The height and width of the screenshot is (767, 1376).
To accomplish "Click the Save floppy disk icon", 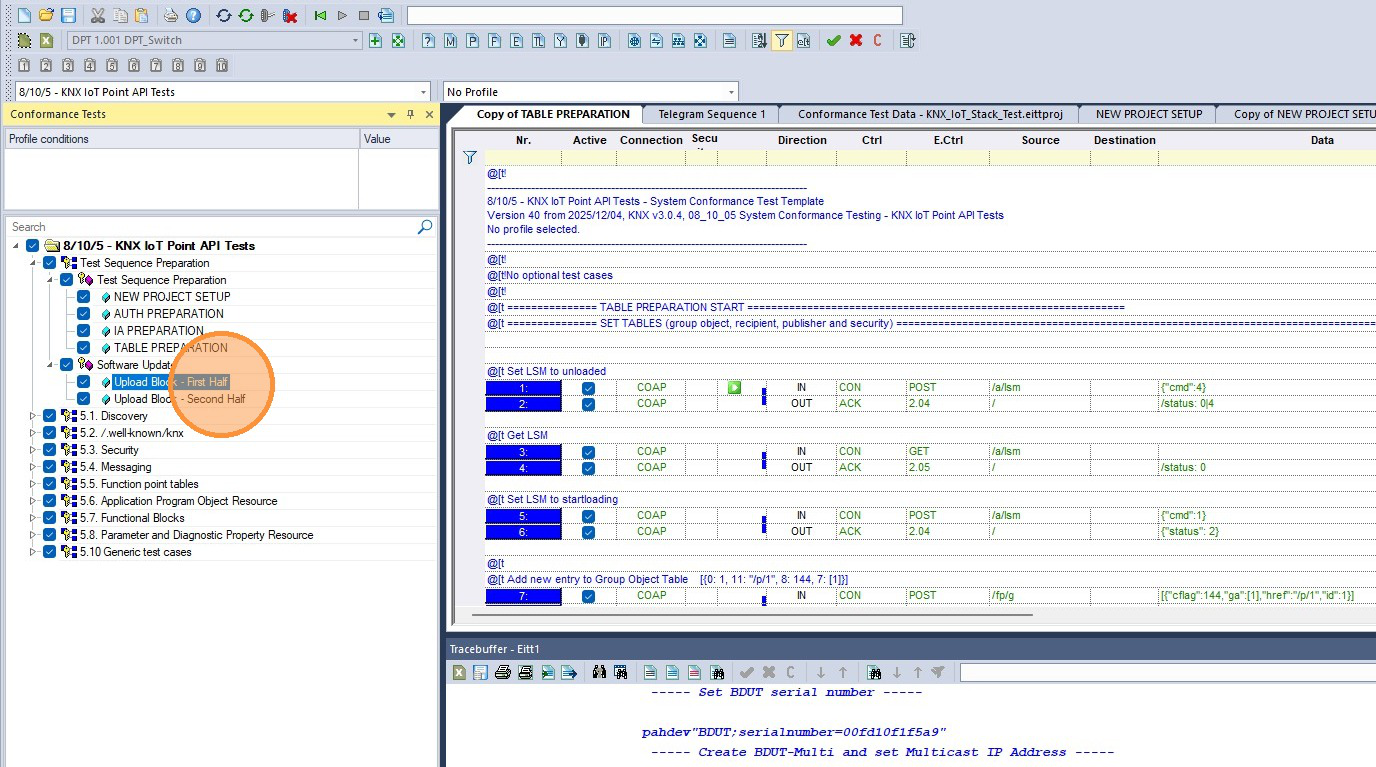I will [68, 16].
